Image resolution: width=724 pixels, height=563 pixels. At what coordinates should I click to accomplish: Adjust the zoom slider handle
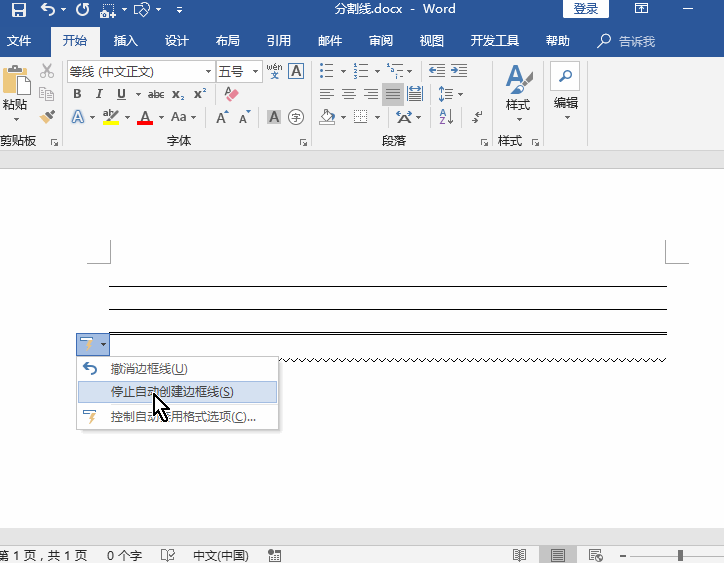(x=680, y=556)
